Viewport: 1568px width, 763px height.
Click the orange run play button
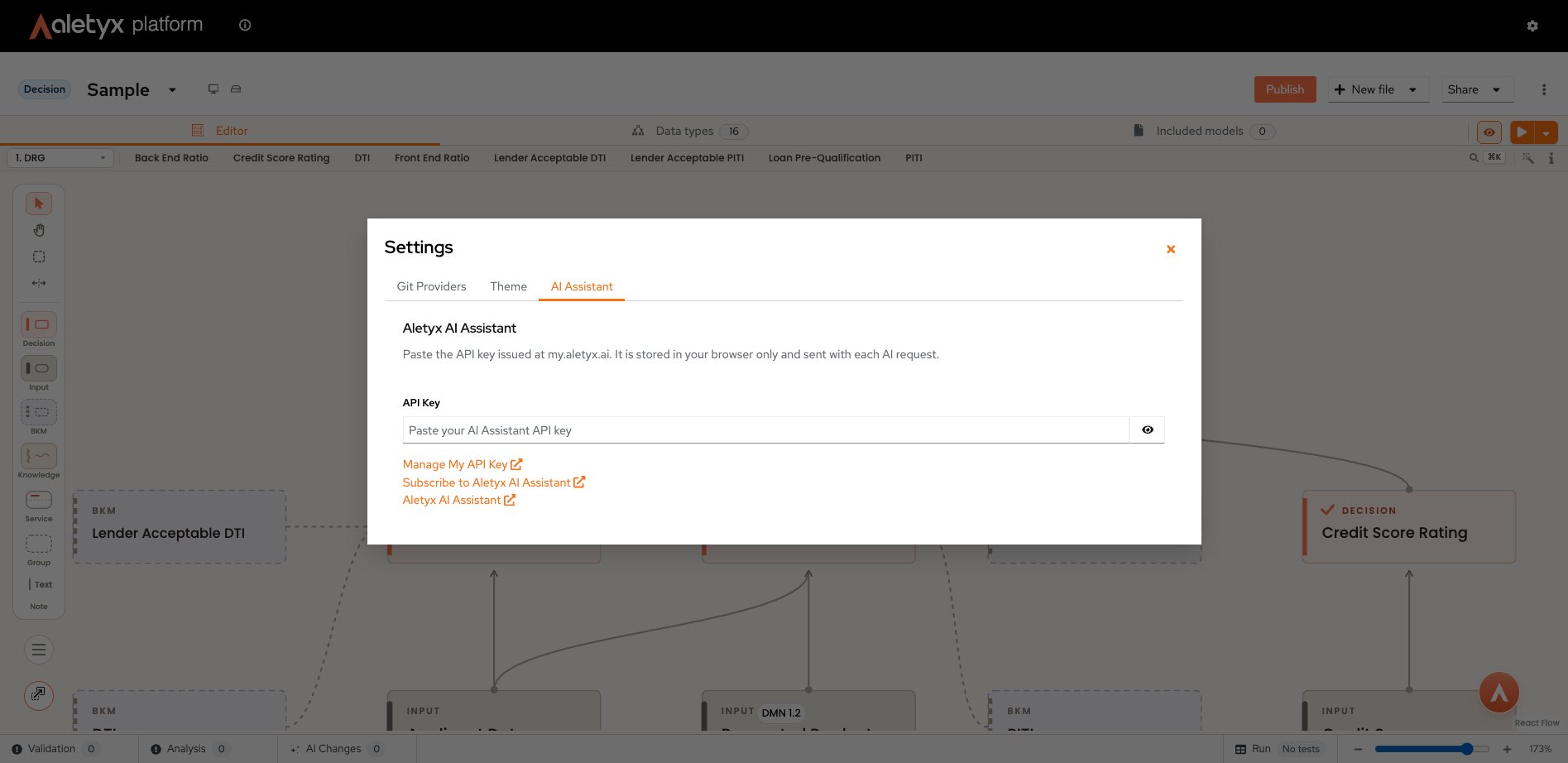point(1522,132)
